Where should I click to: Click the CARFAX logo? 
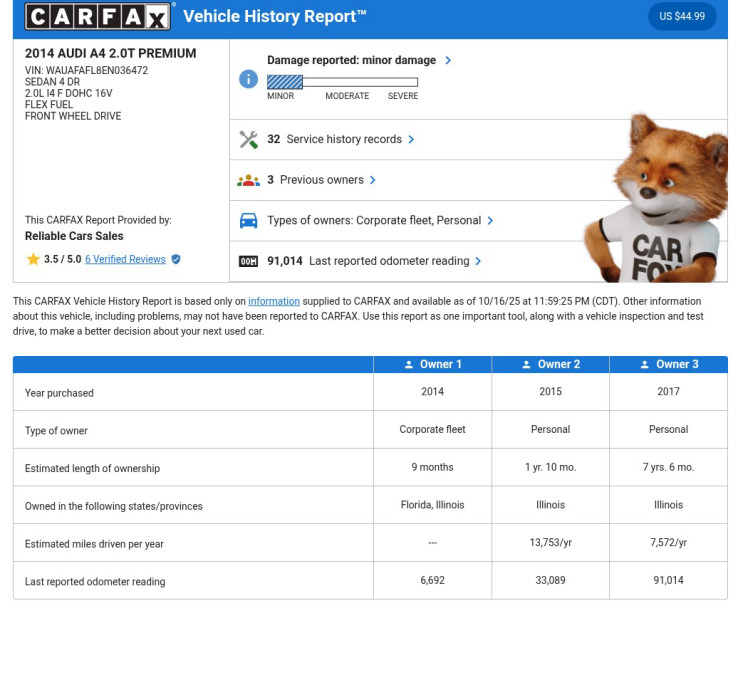pos(99,16)
